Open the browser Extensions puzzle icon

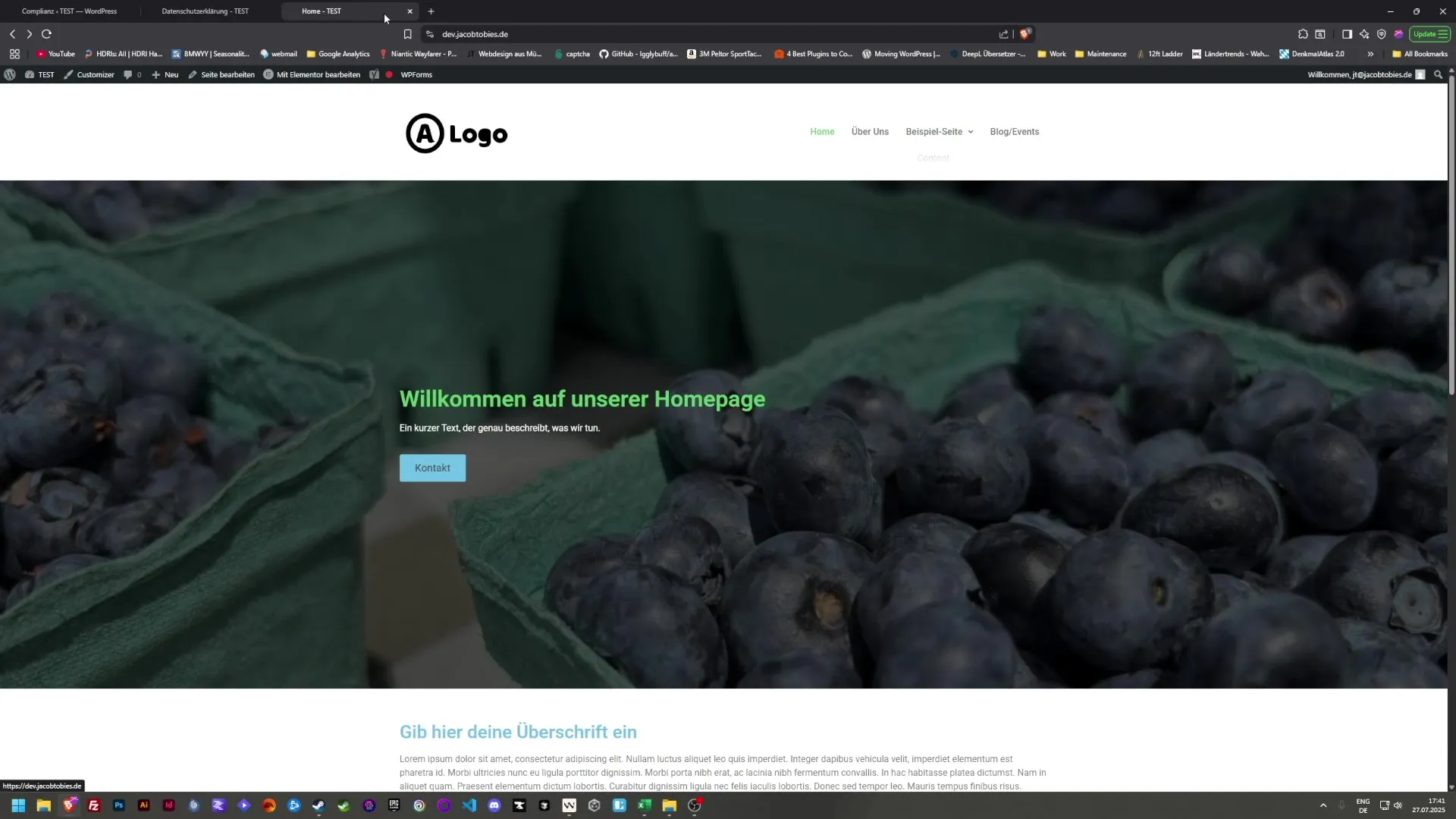click(x=1303, y=34)
